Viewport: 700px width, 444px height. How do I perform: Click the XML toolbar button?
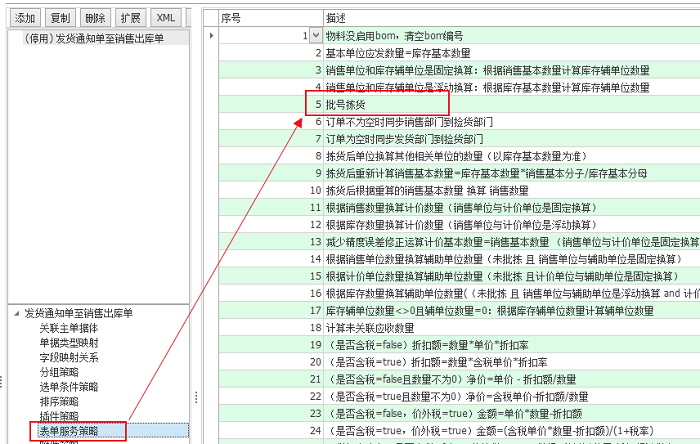(167, 18)
